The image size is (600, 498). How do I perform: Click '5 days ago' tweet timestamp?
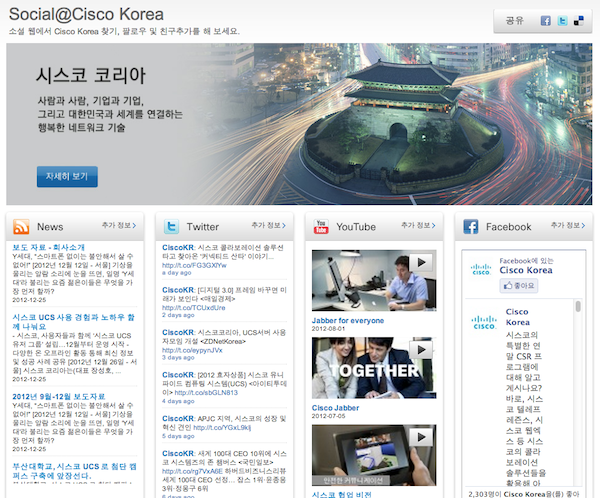tap(178, 436)
